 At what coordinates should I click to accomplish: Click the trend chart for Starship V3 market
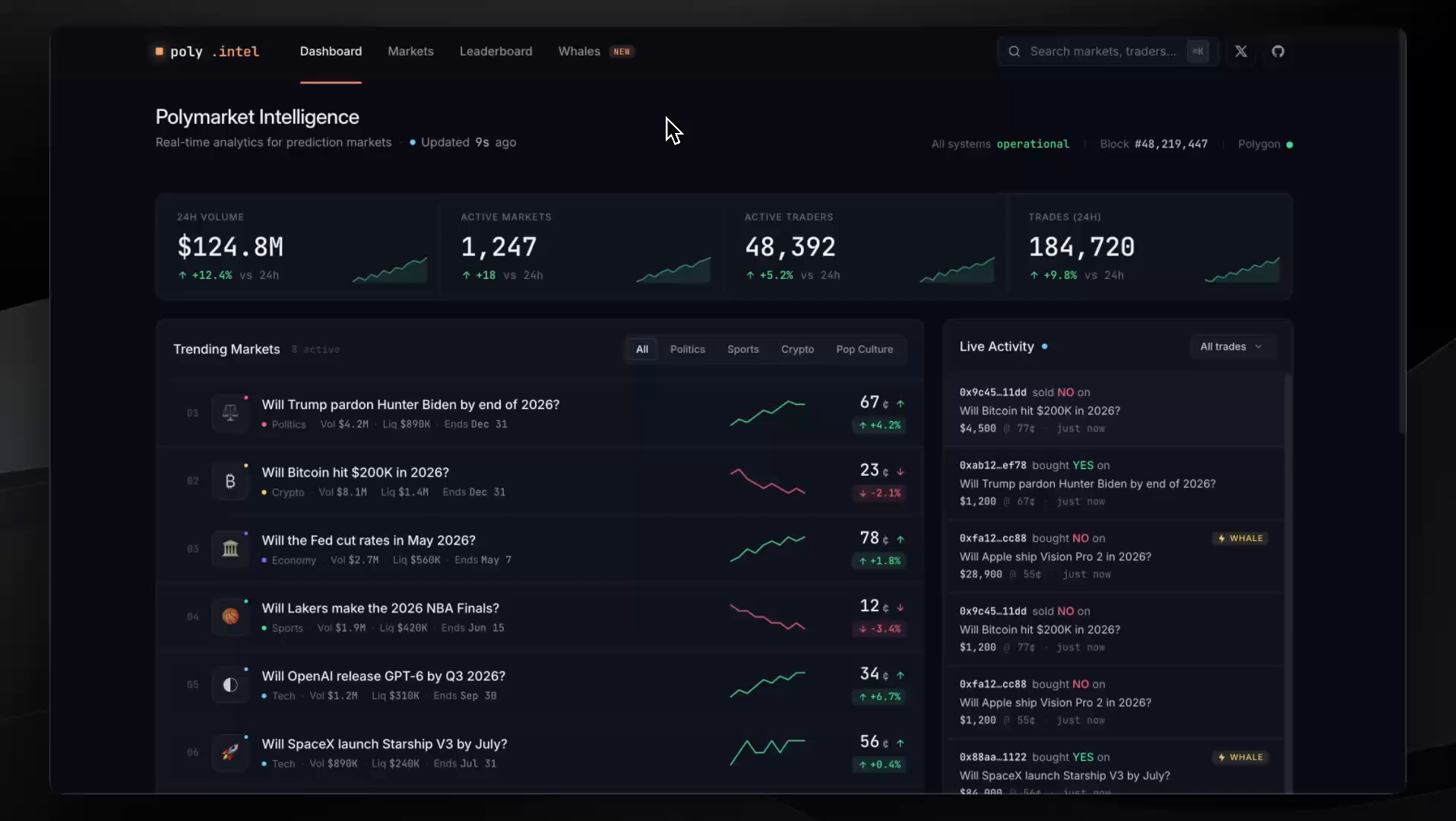click(x=768, y=752)
